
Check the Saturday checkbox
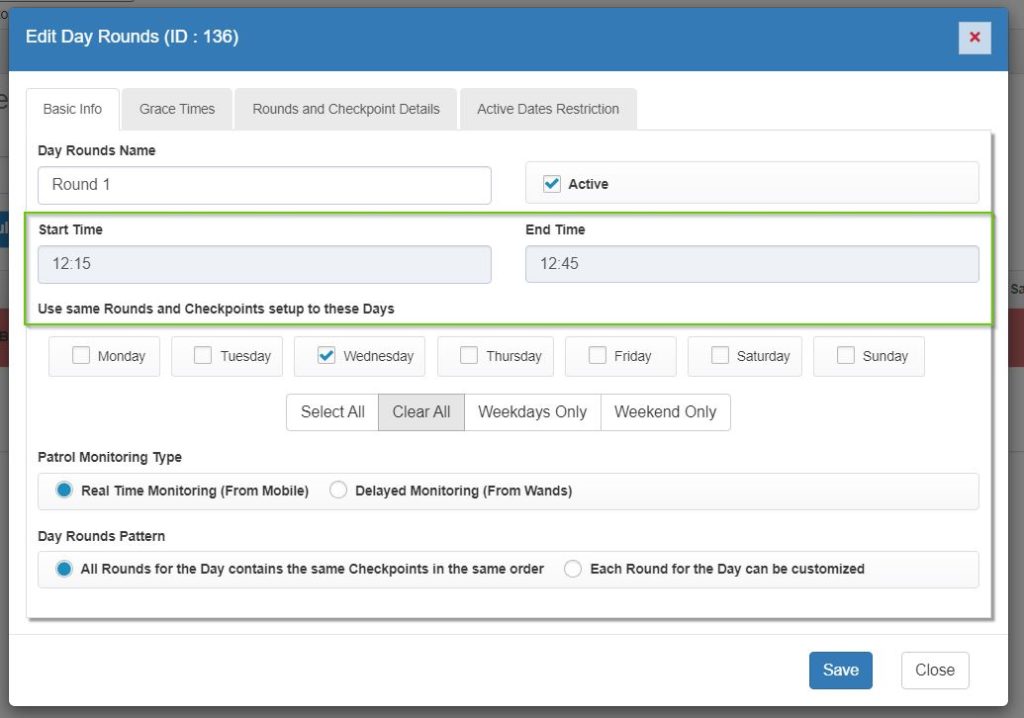720,356
